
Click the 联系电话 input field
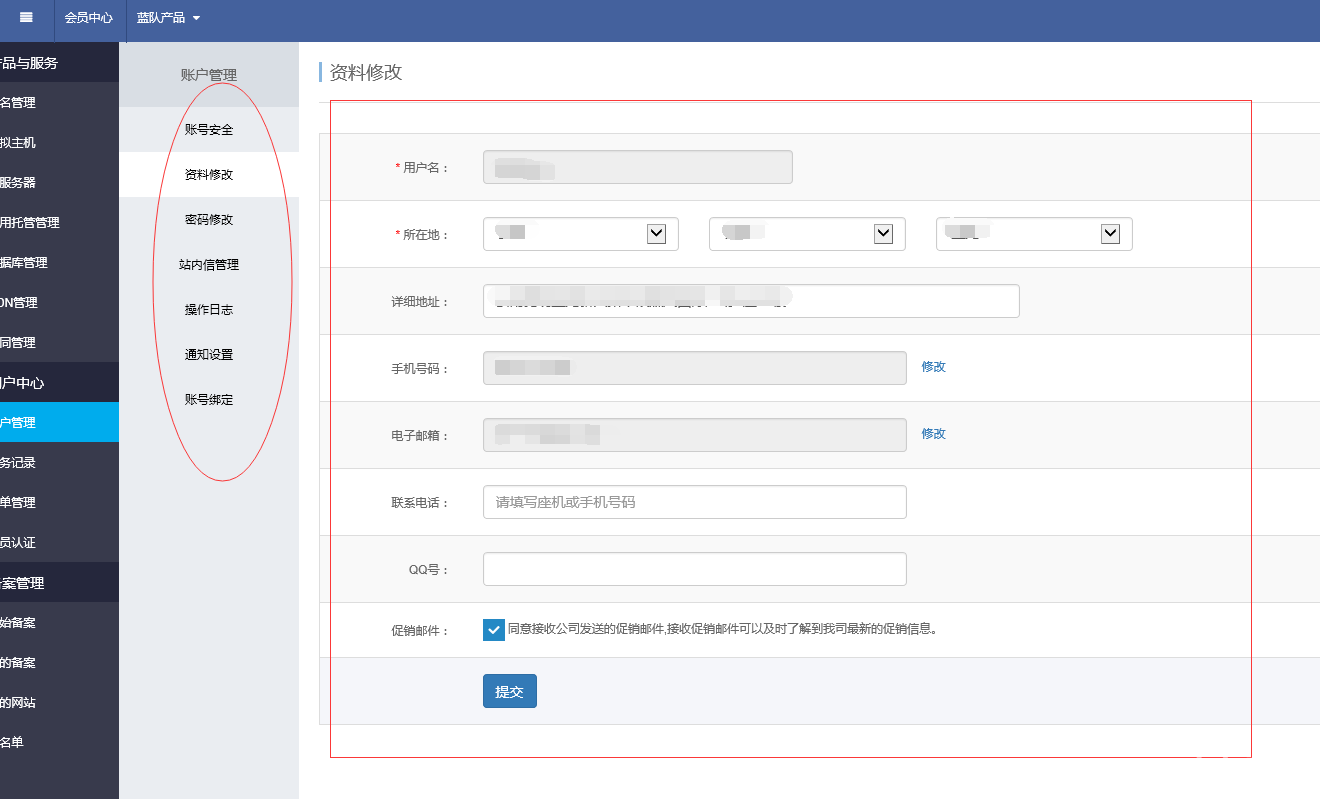click(x=694, y=502)
